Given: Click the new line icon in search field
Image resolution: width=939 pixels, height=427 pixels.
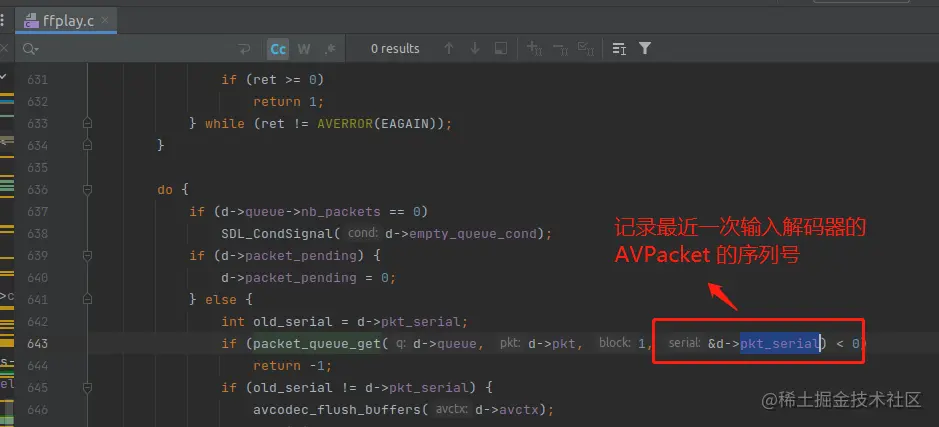Looking at the screenshot, I should click(x=244, y=49).
